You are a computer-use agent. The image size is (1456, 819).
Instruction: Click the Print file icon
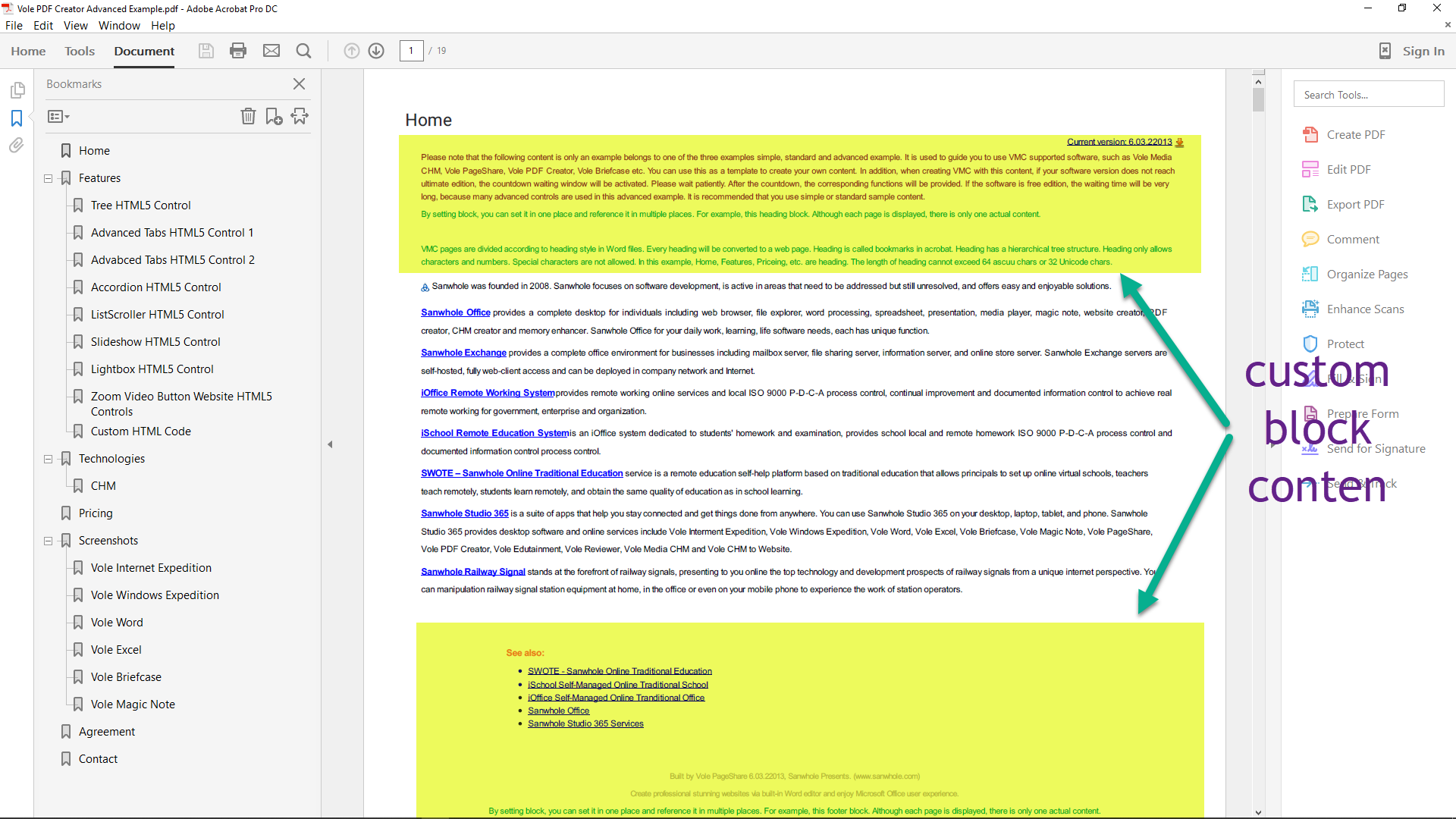pyautogui.click(x=238, y=51)
